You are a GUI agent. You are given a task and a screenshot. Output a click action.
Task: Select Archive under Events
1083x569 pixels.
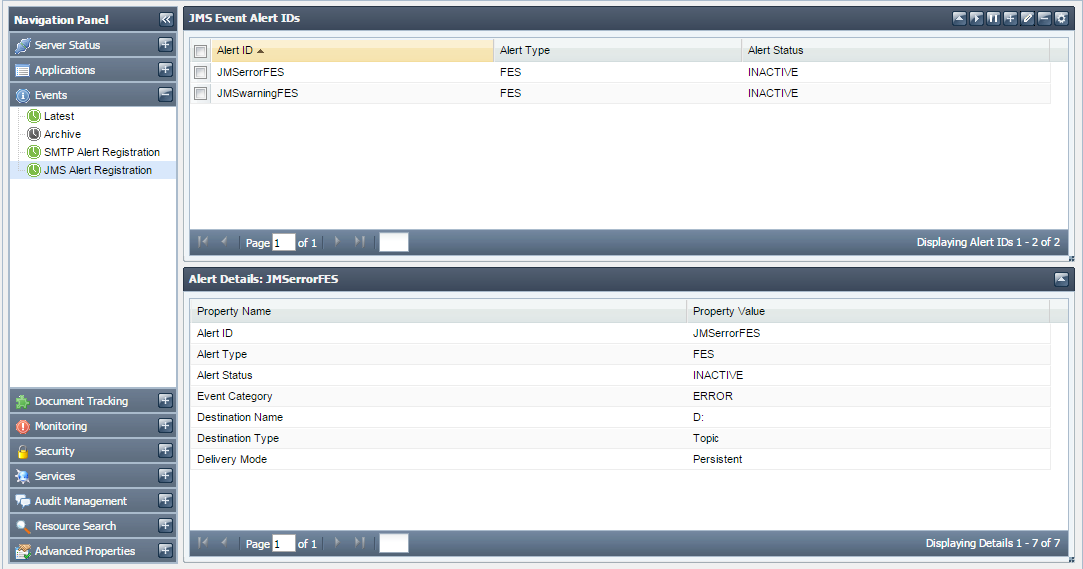[62, 134]
